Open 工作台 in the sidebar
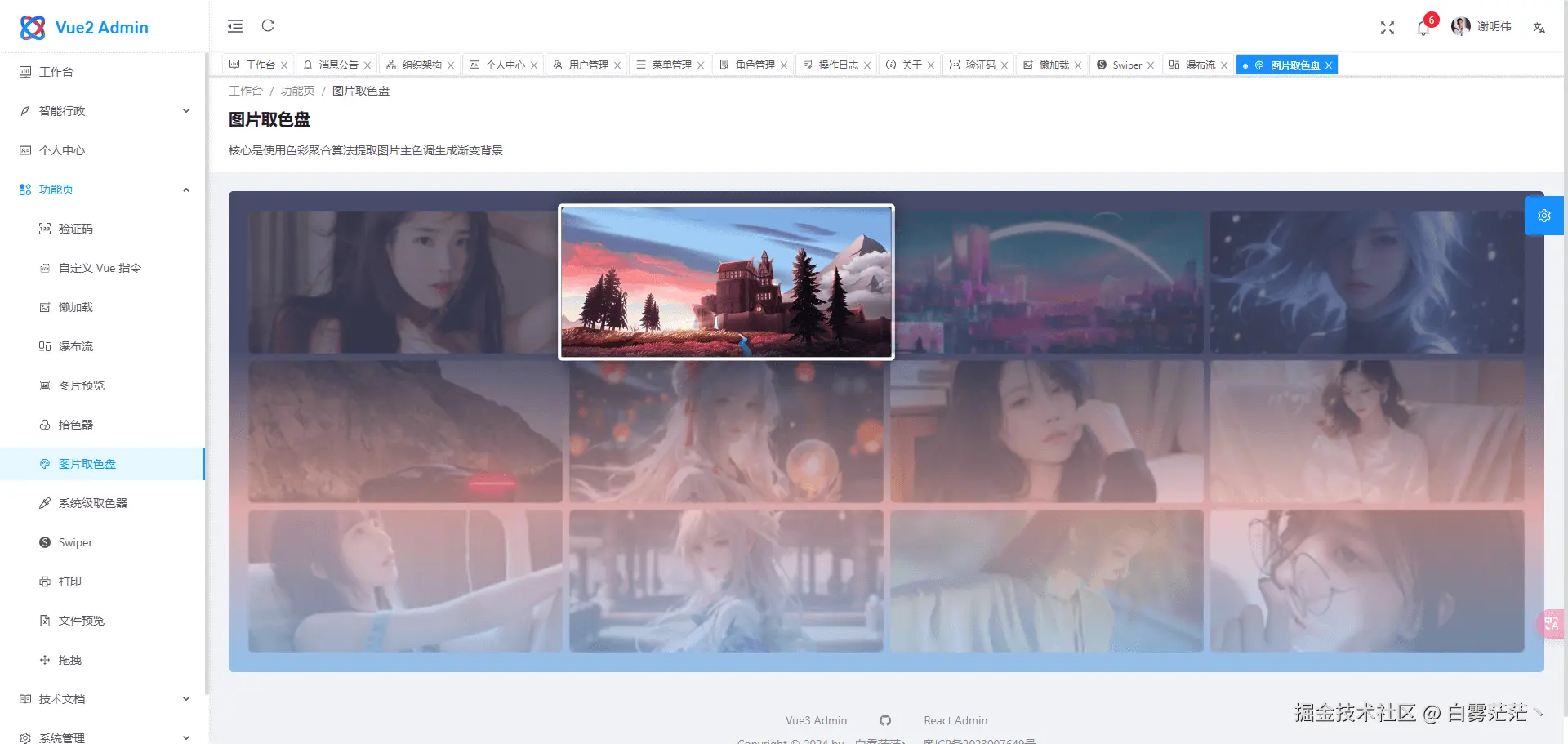 click(102, 72)
